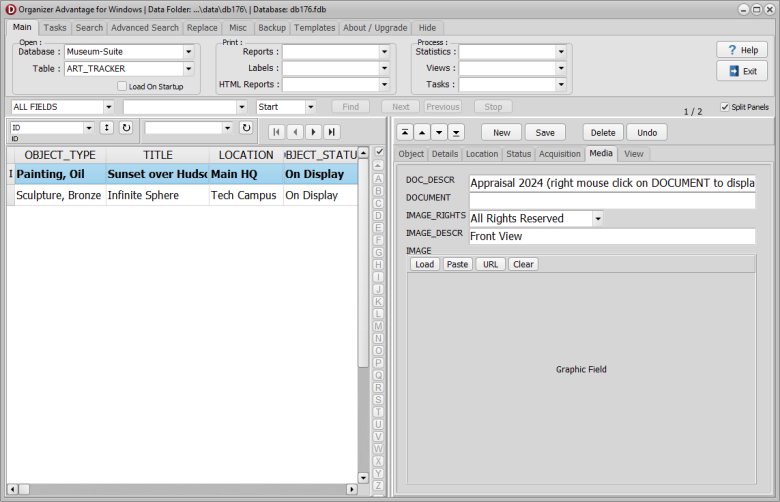
Task: Move to the top record in the detail panel
Action: (403, 132)
